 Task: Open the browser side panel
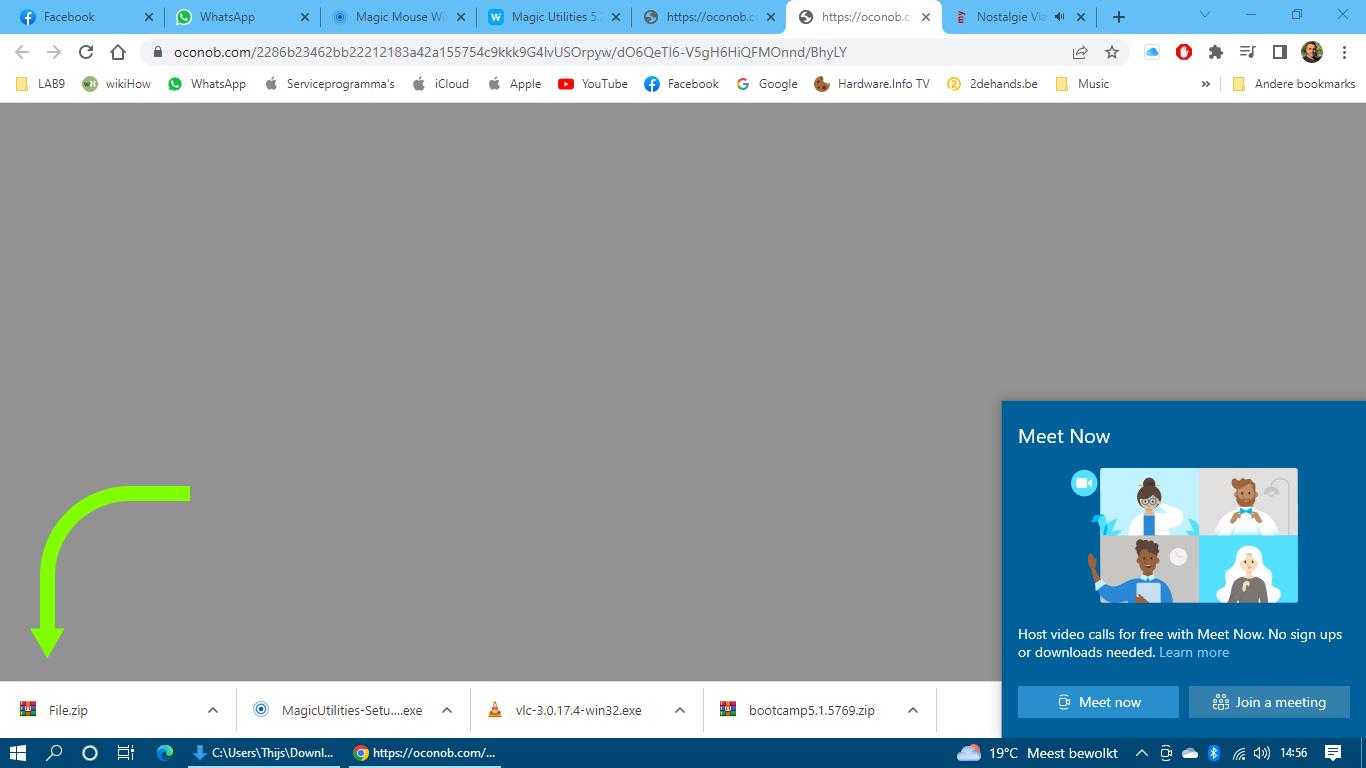1279,52
